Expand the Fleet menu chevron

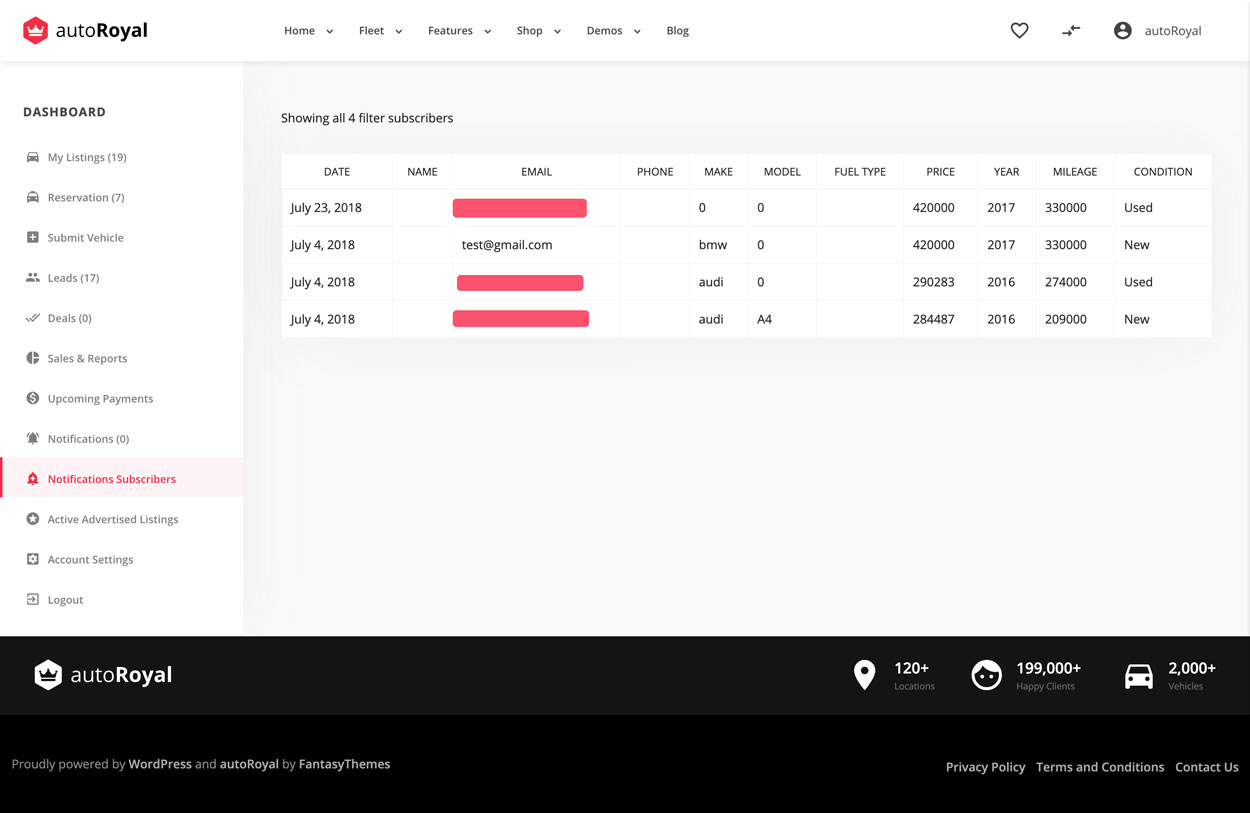(399, 32)
